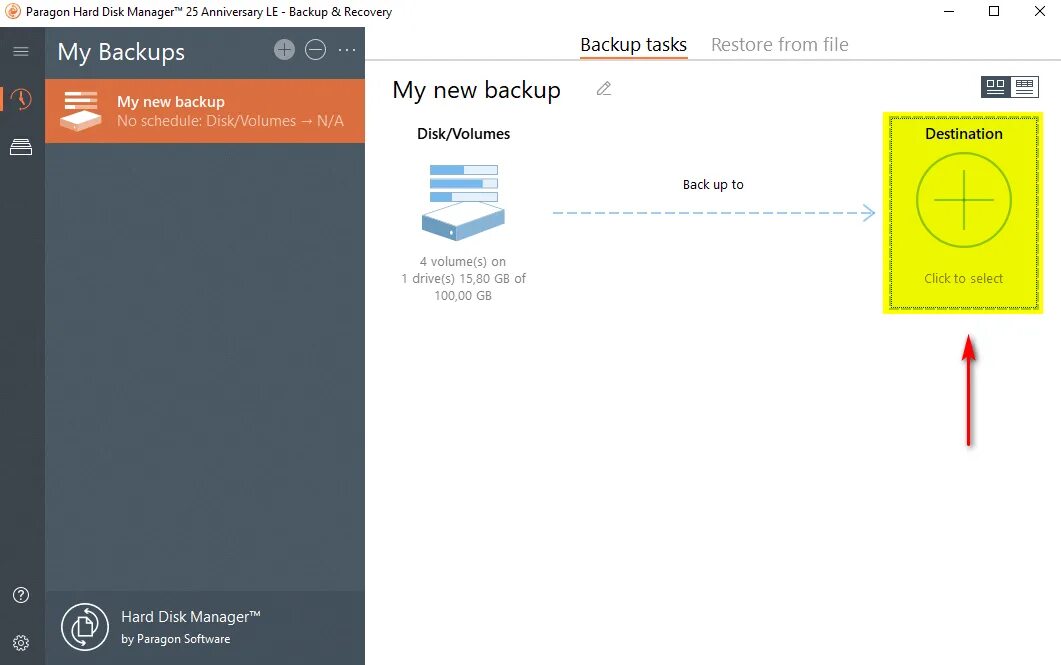1061x665 pixels.
Task: Close the Paragon window
Action: (x=1040, y=12)
